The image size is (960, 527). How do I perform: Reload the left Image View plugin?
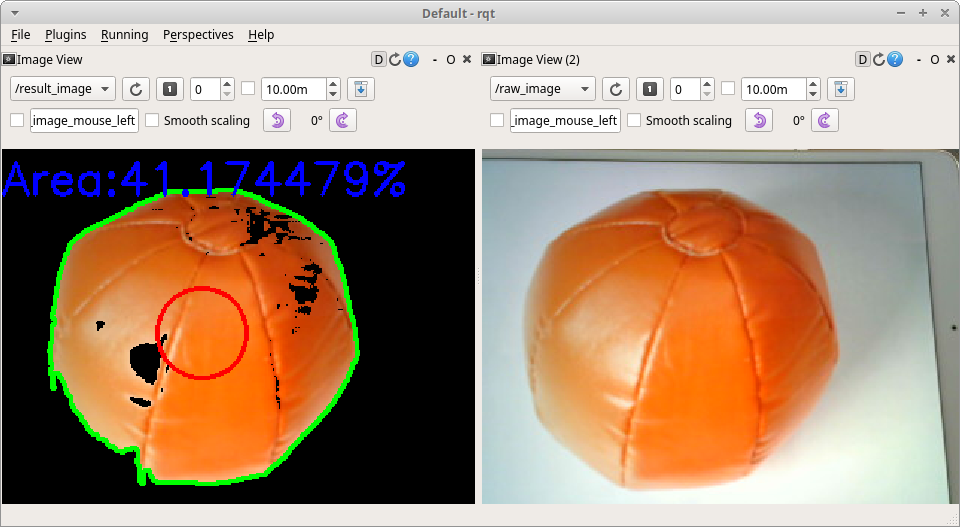[x=395, y=59]
